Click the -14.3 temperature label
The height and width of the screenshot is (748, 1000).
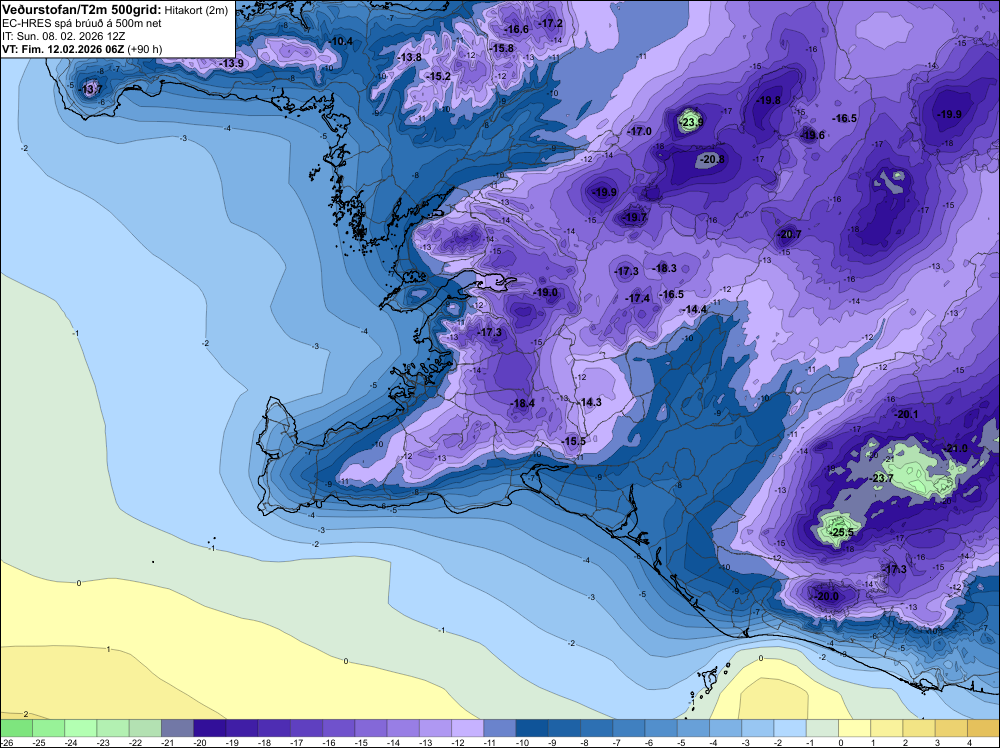pos(590,402)
